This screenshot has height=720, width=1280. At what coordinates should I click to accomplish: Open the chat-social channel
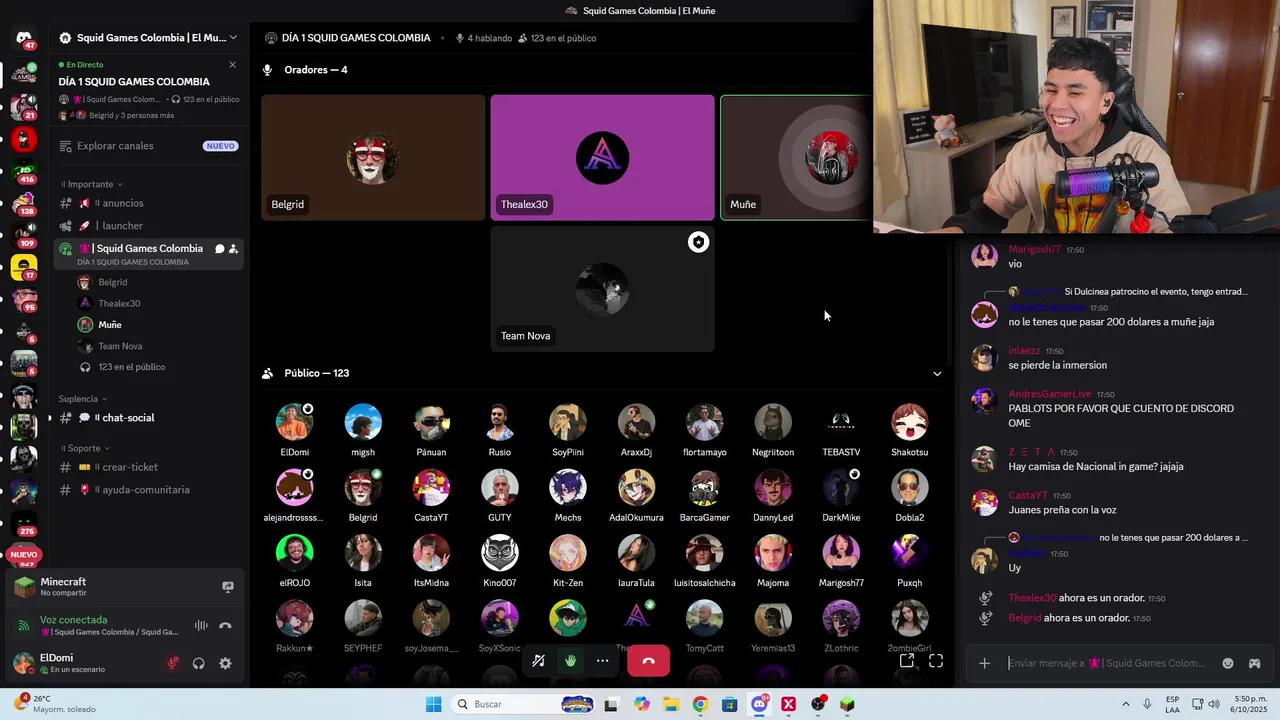[148, 418]
